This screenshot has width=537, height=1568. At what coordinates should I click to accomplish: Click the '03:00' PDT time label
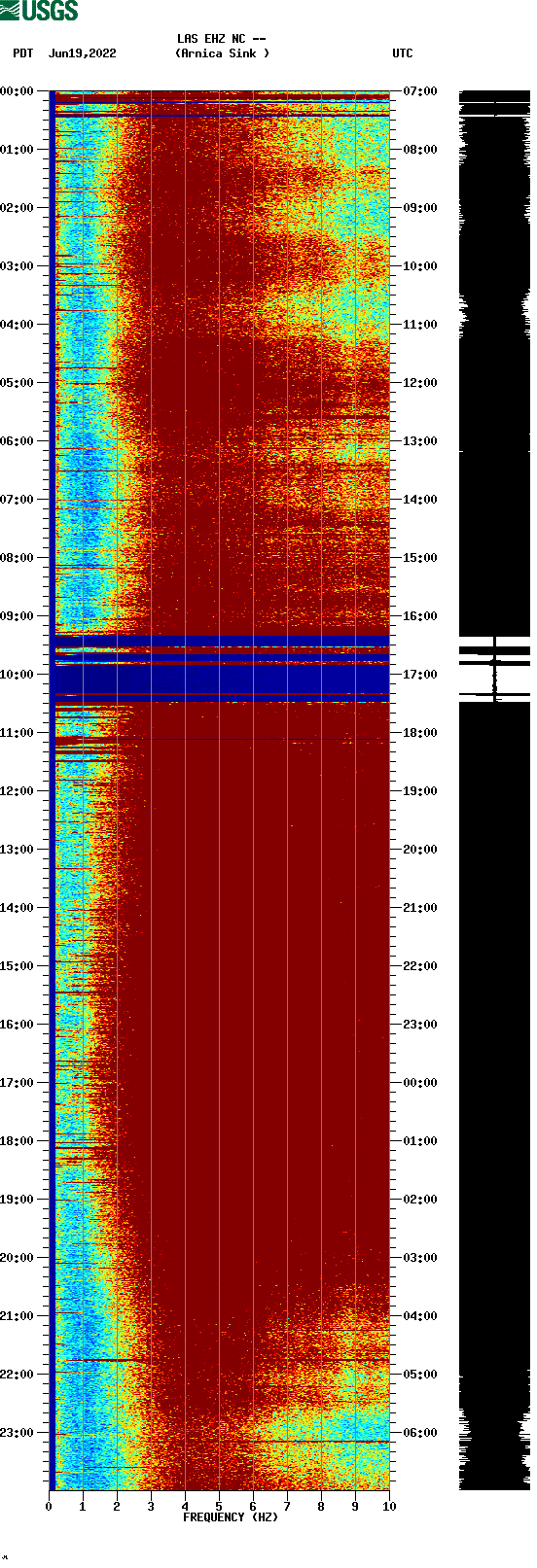[17, 266]
